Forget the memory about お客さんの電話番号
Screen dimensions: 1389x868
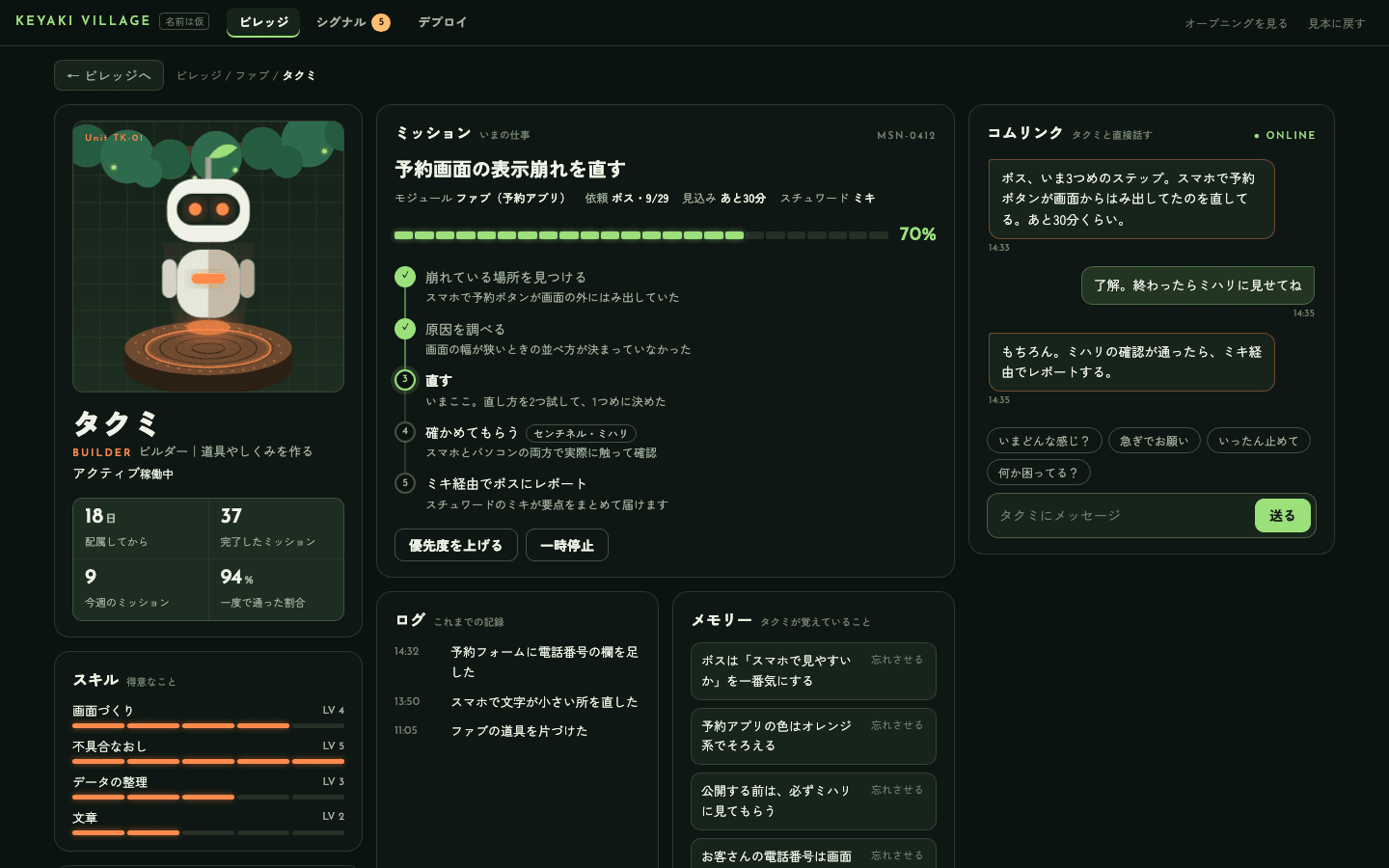tap(897, 855)
